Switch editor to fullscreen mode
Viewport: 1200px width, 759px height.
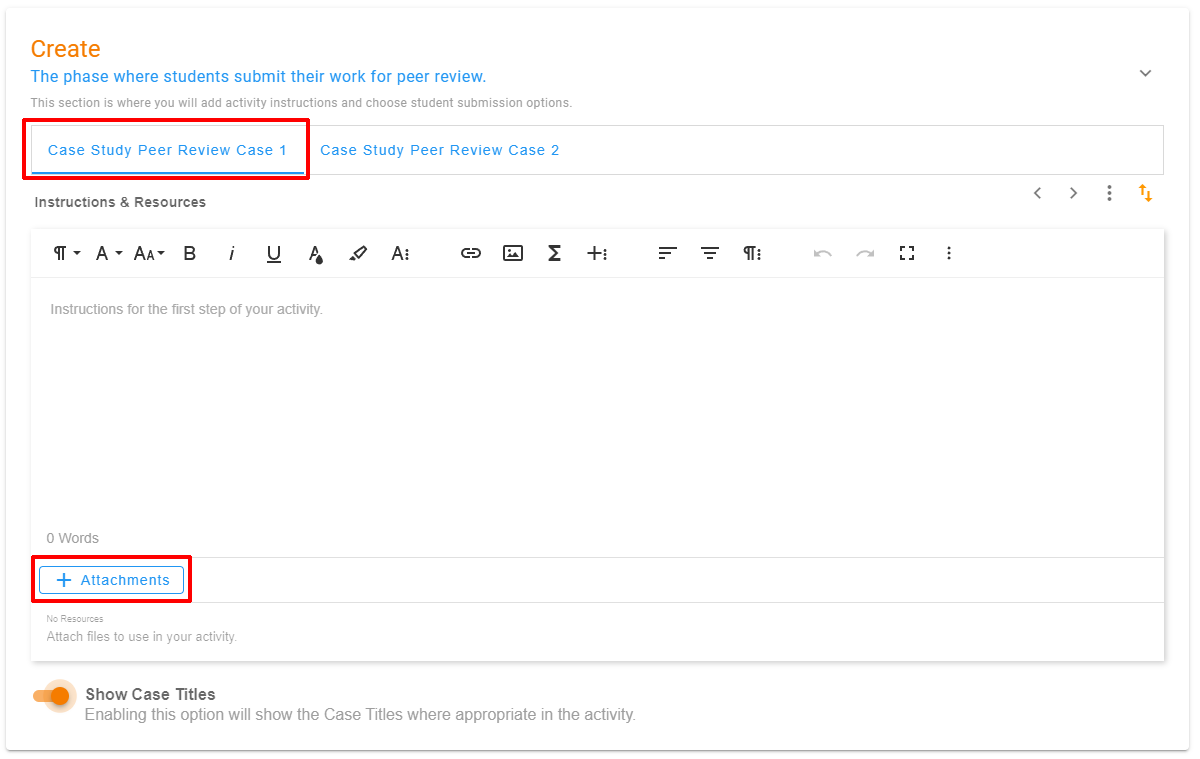pyautogui.click(x=907, y=254)
